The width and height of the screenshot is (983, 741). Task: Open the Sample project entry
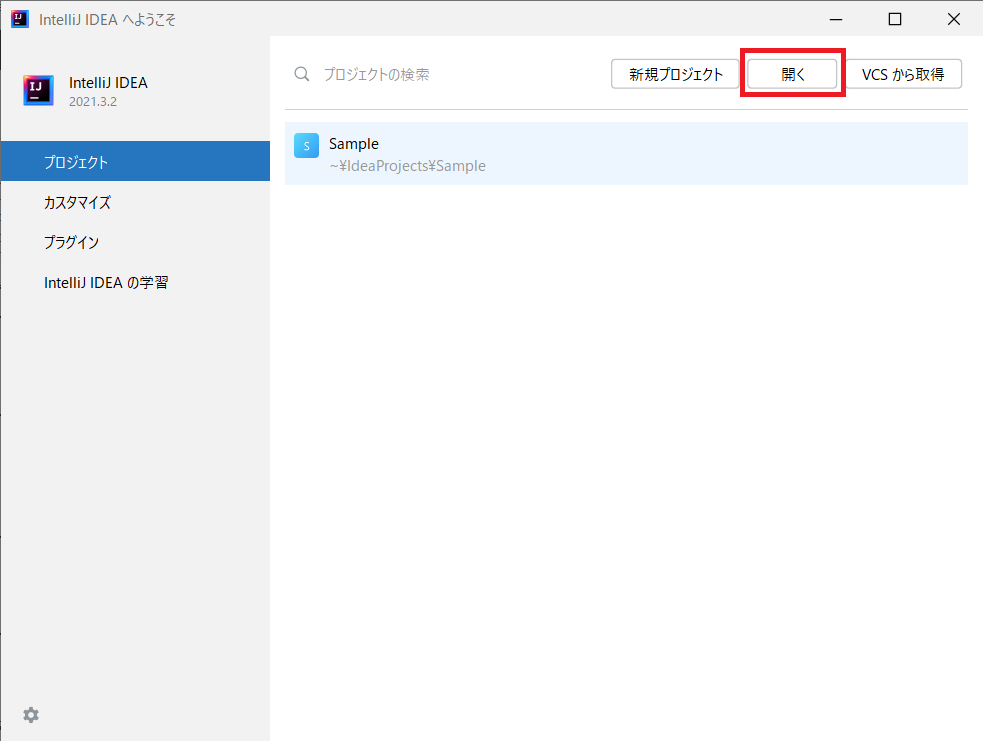click(626, 154)
